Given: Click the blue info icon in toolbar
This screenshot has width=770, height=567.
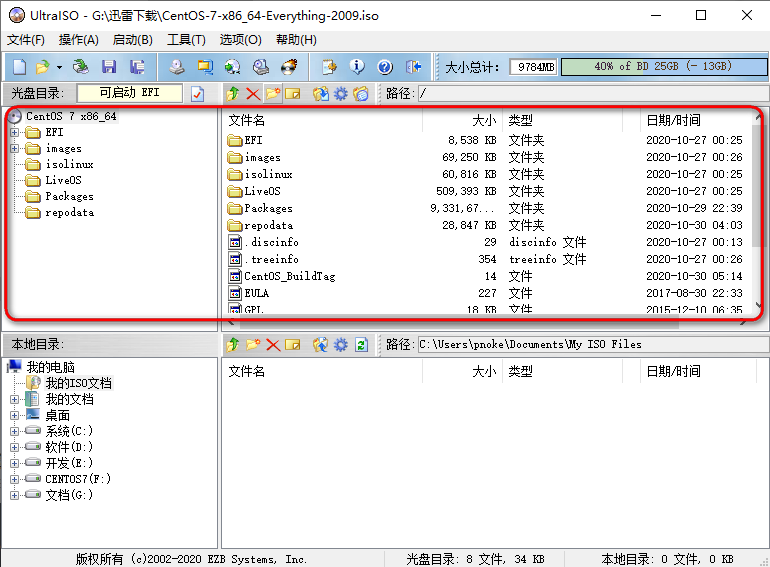Looking at the screenshot, I should pos(357,67).
